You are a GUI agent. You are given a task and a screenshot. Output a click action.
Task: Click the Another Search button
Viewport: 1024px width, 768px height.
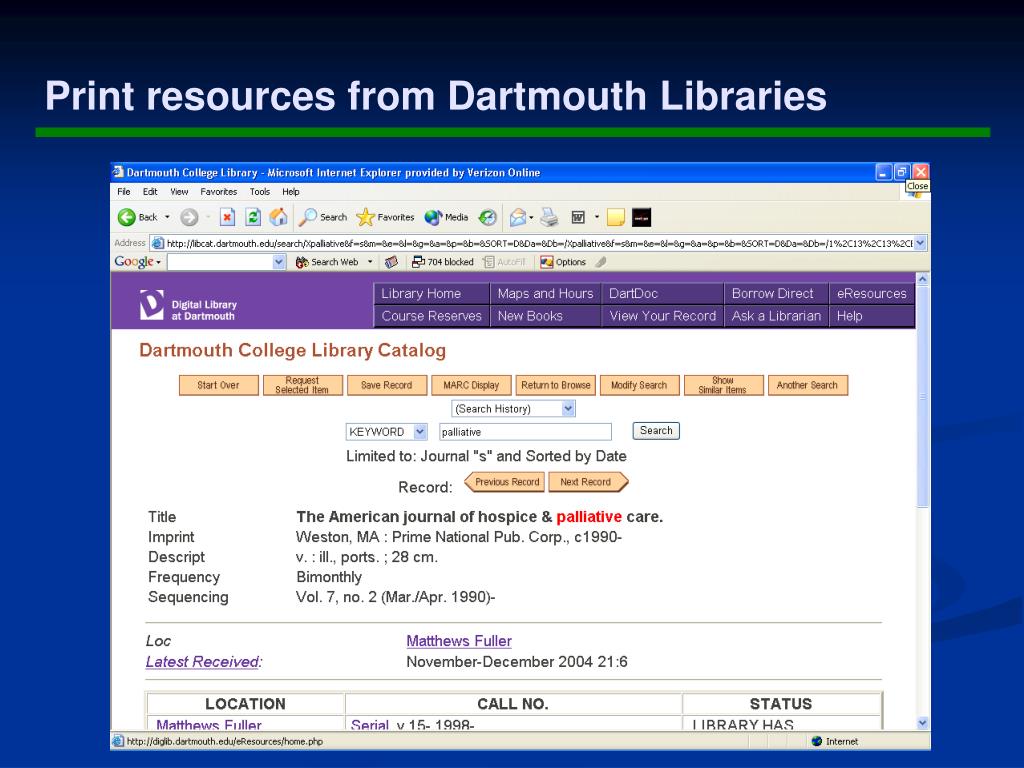click(807, 385)
